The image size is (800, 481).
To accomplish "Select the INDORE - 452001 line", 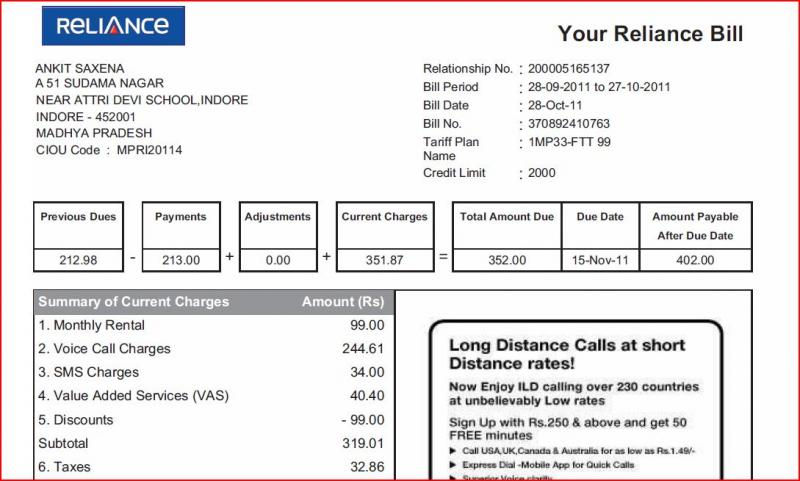I will point(86,117).
